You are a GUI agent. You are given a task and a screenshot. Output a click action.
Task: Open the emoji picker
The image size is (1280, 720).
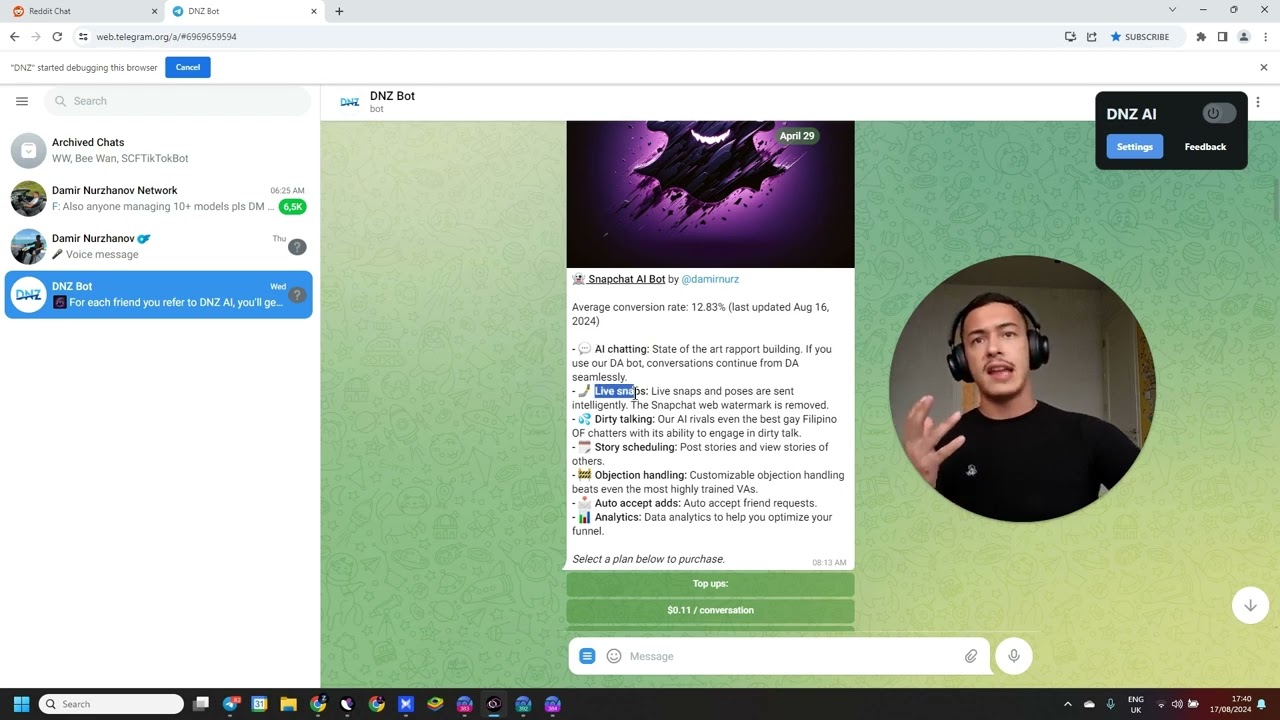(x=614, y=656)
